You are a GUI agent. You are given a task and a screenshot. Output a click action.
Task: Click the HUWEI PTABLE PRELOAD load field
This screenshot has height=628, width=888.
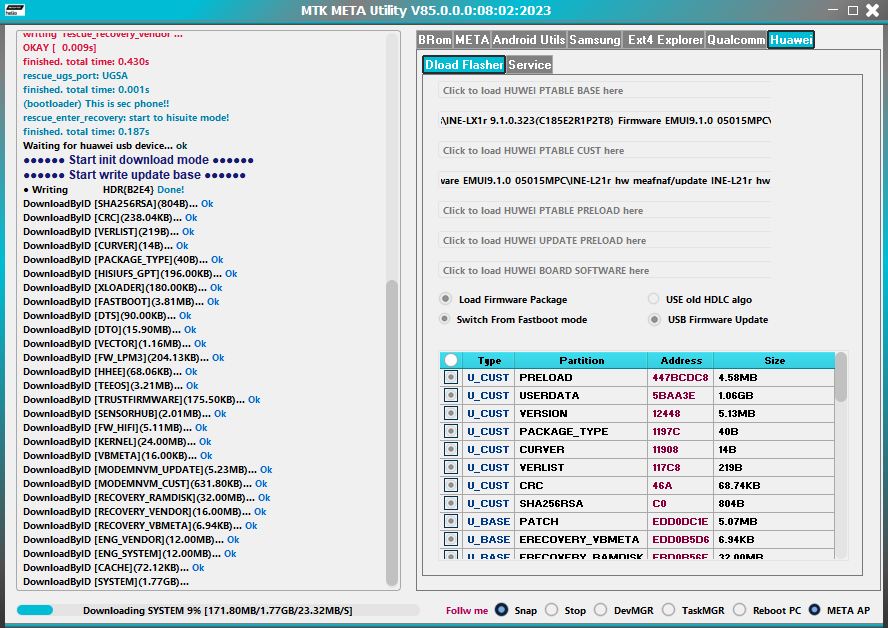(605, 211)
